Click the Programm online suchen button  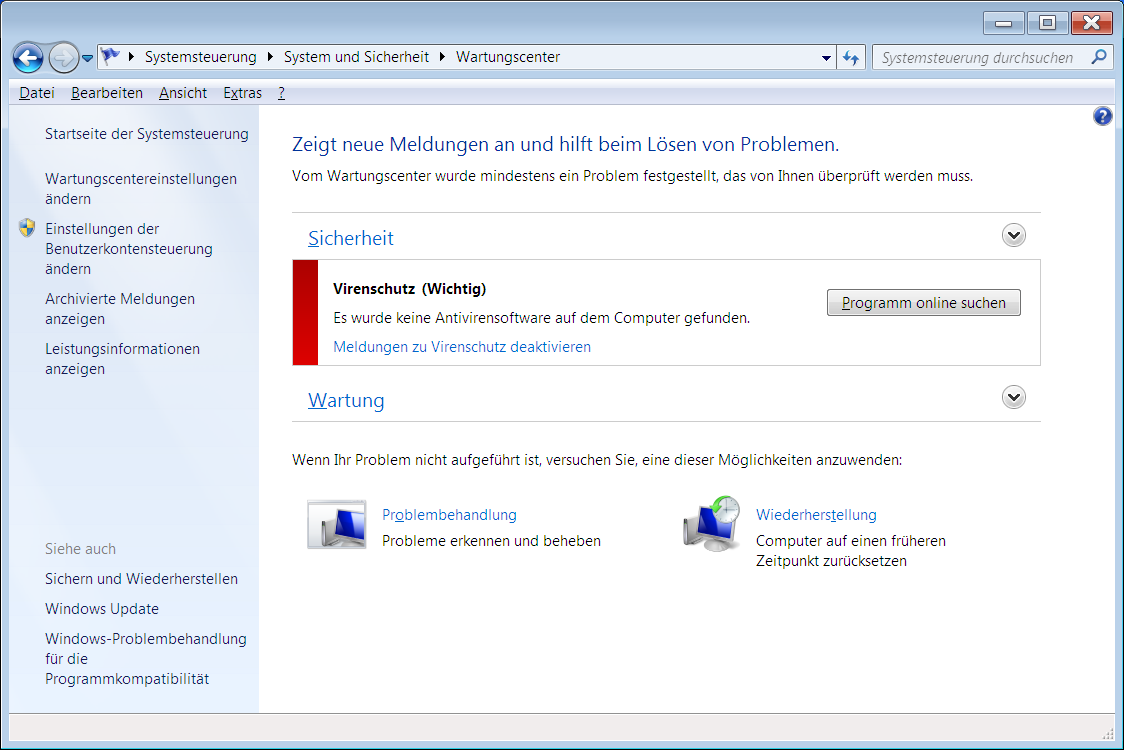coord(923,303)
